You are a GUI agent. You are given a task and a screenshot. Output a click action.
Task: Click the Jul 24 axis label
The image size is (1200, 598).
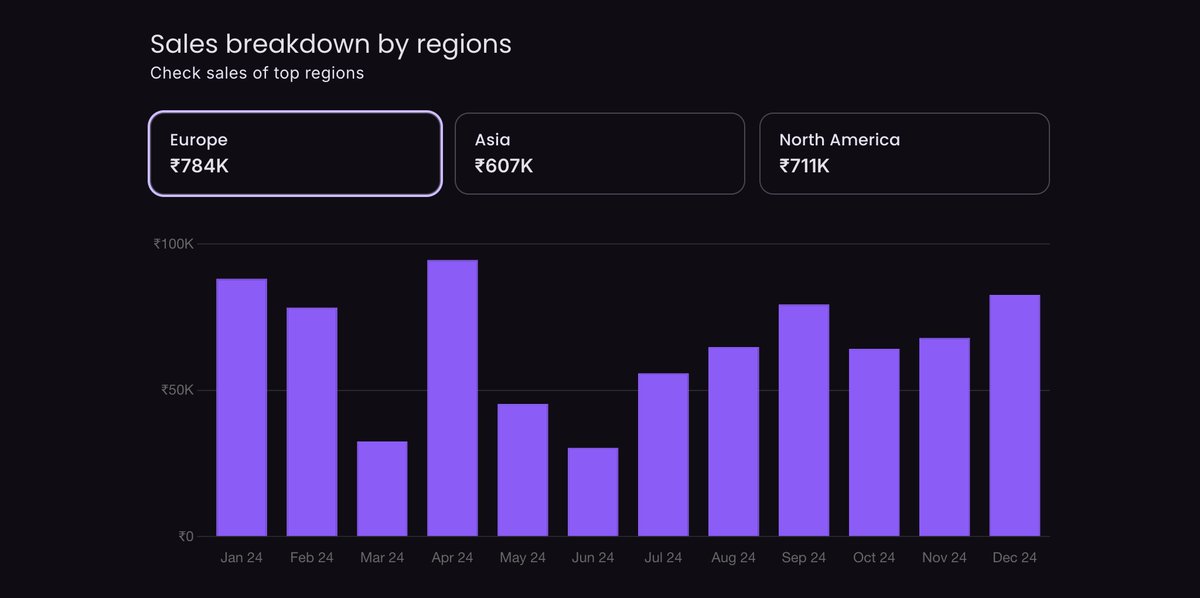[x=663, y=558]
